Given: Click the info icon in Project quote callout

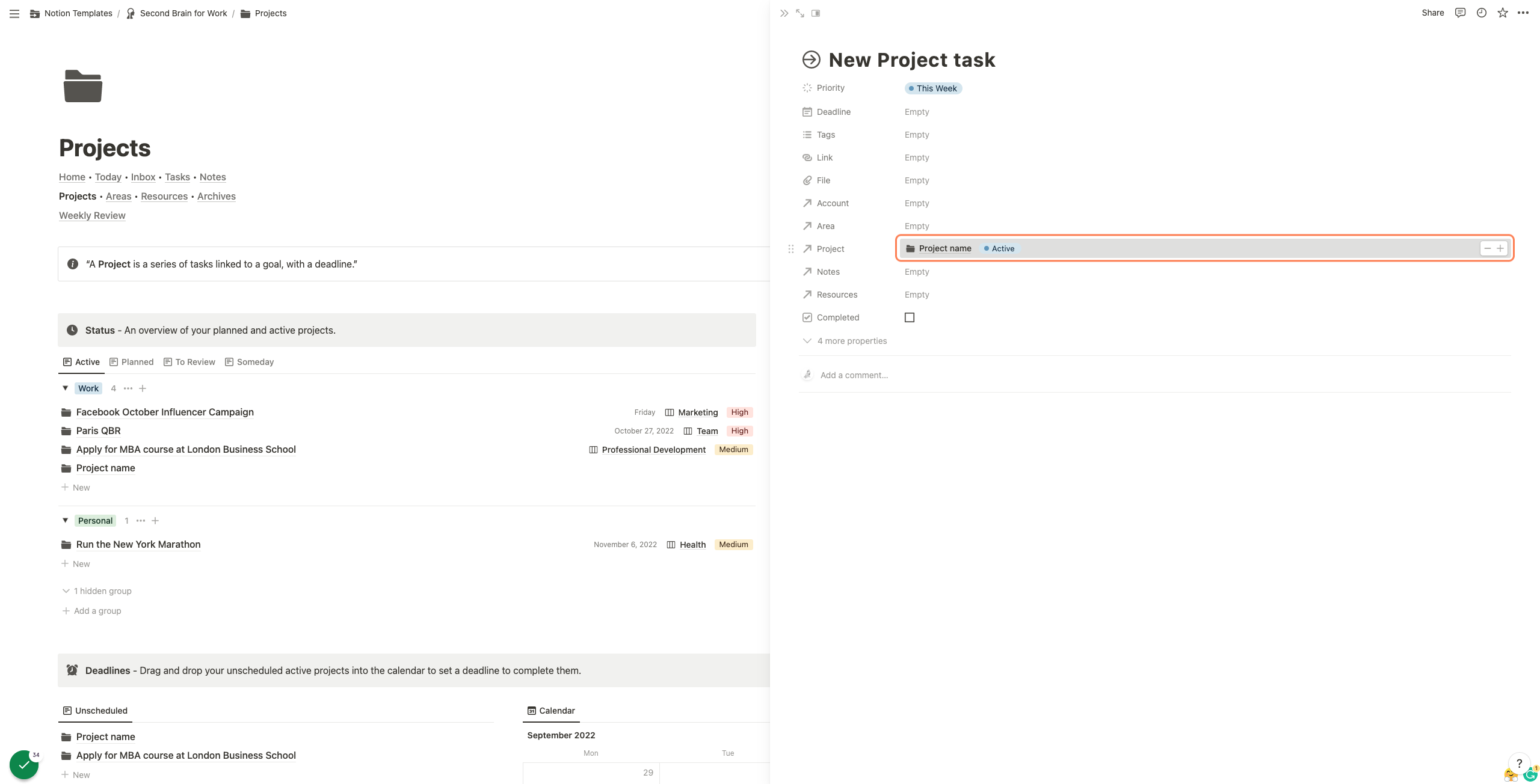Looking at the screenshot, I should pyautogui.click(x=73, y=264).
